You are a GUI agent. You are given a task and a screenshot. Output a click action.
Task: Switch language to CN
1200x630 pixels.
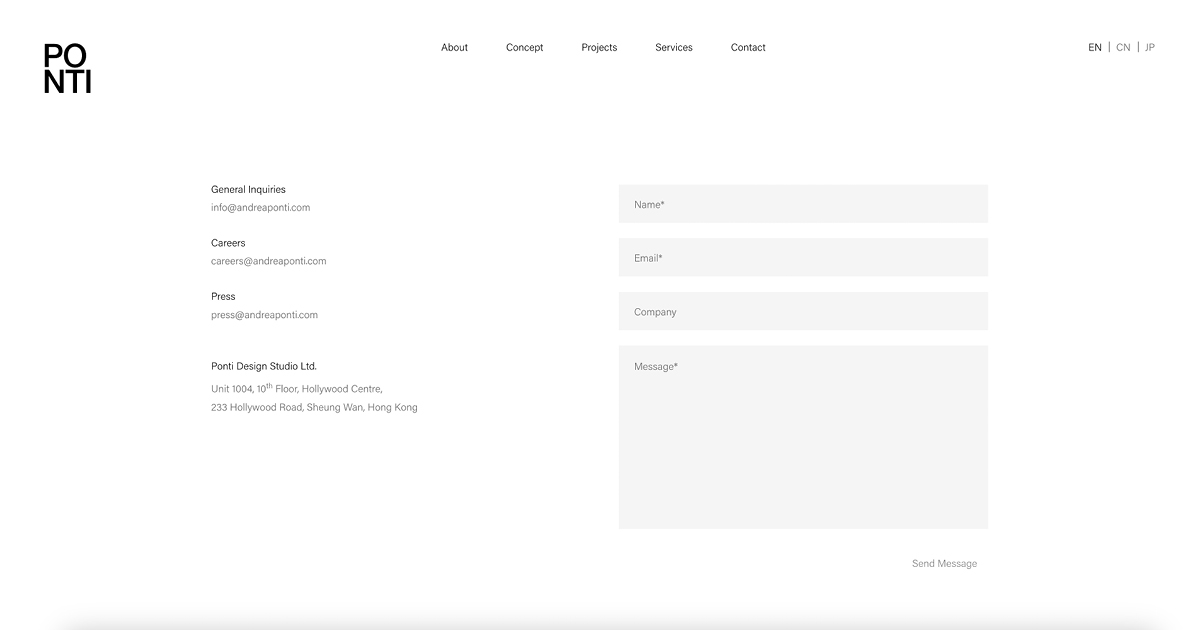pyautogui.click(x=1123, y=47)
